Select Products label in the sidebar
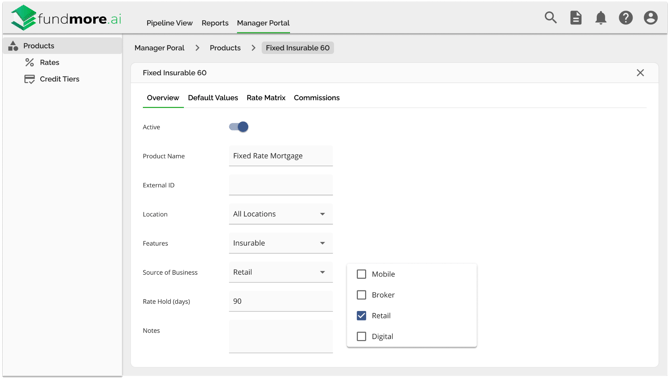Image resolution: width=670 pixels, height=379 pixels. (x=39, y=46)
